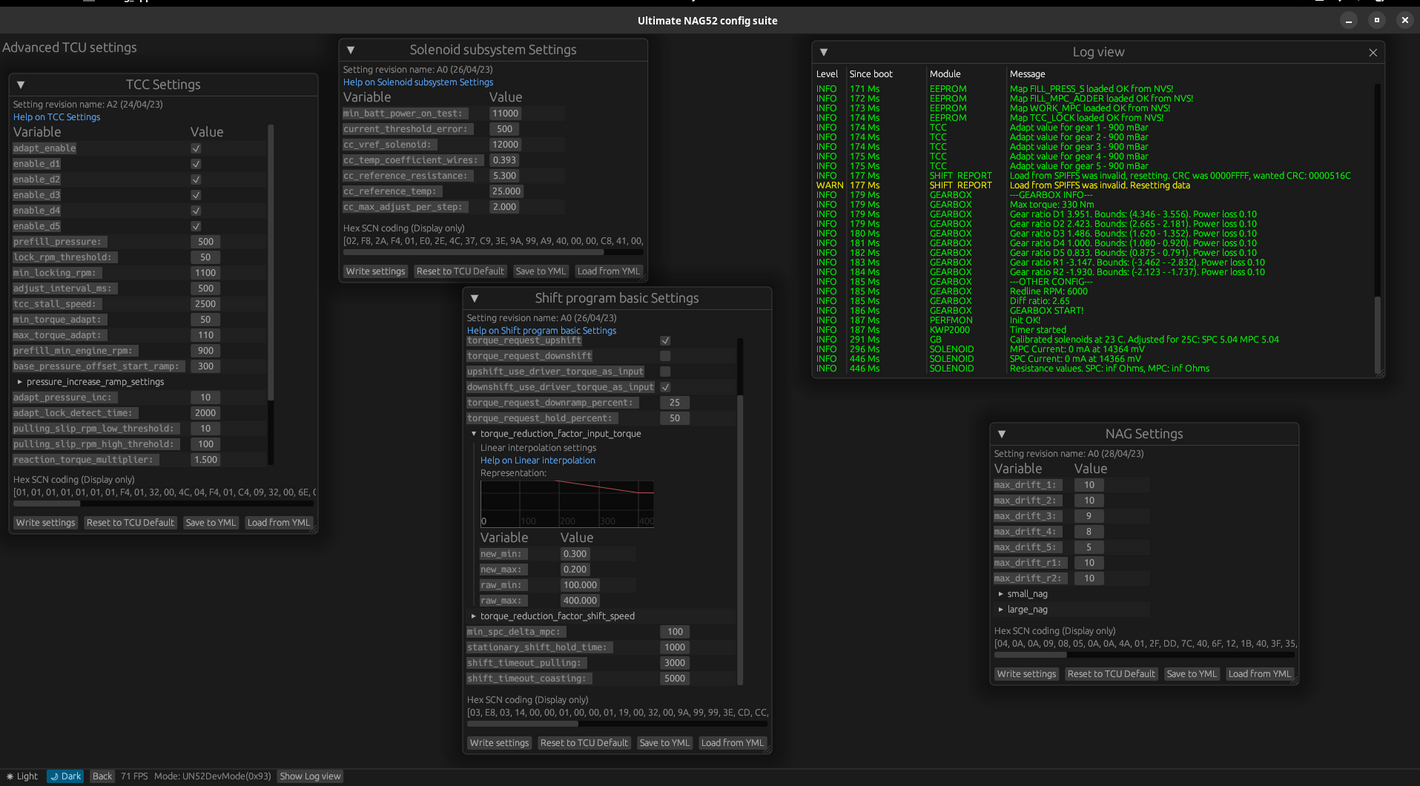Image resolution: width=1420 pixels, height=786 pixels.
Task: Reset Shift program to TCU Default
Action: pos(584,743)
